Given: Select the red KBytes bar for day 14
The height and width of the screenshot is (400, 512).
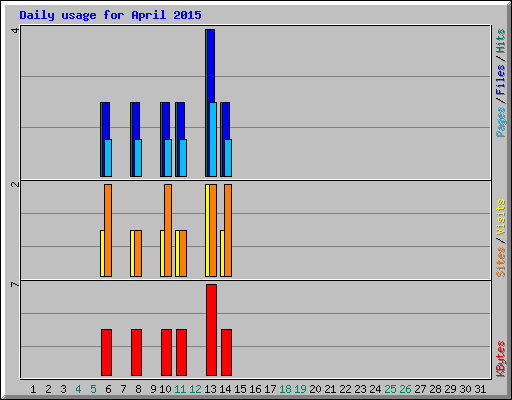Looking at the screenshot, I should coord(226,353).
